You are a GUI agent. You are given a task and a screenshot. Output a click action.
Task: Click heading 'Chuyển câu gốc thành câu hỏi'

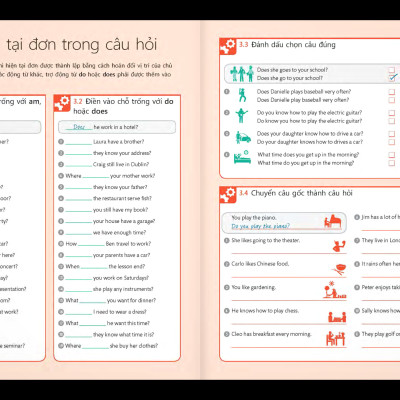tap(302, 193)
